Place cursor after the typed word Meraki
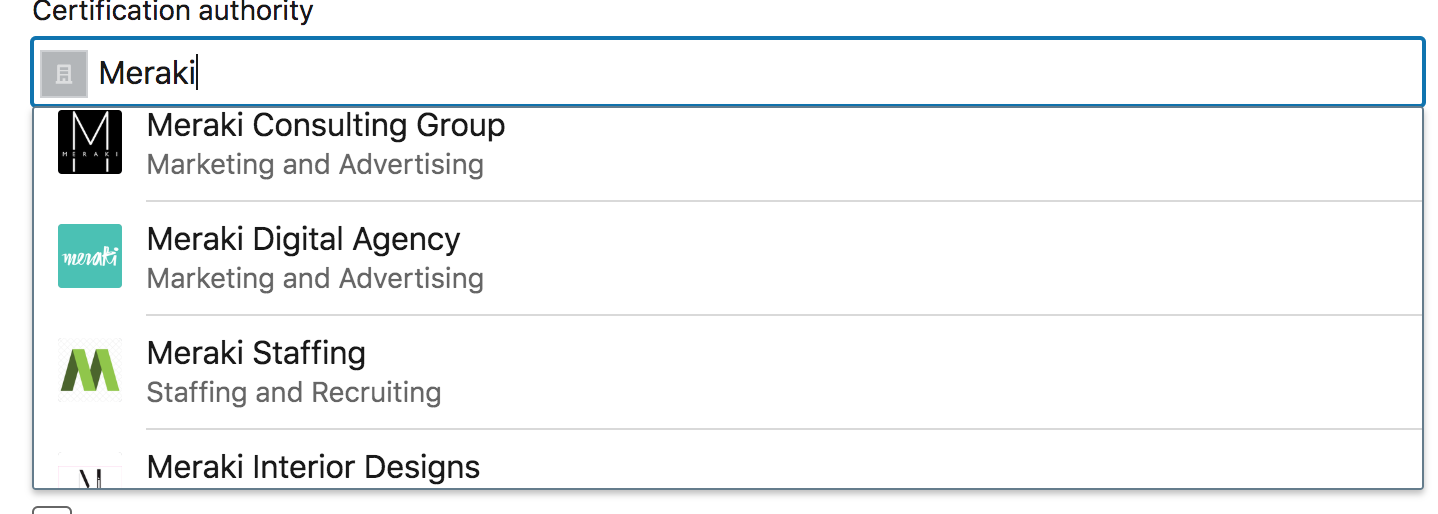Image resolution: width=1438 pixels, height=514 pixels. [197, 73]
